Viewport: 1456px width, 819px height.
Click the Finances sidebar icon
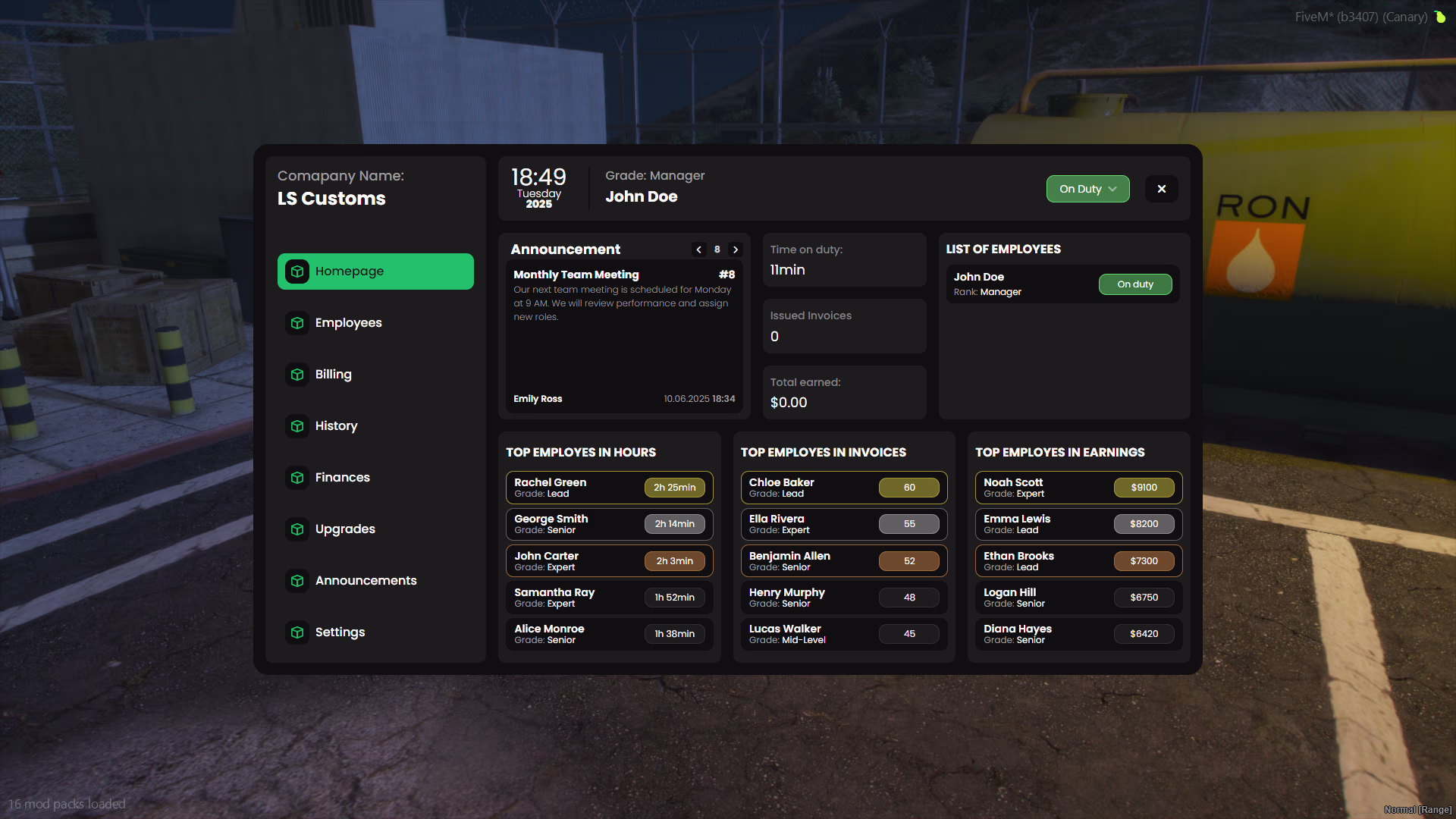(297, 478)
